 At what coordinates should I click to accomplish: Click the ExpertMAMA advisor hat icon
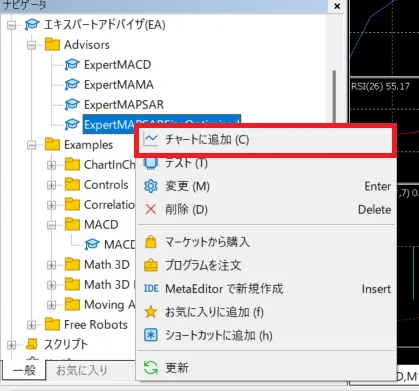tap(72, 84)
